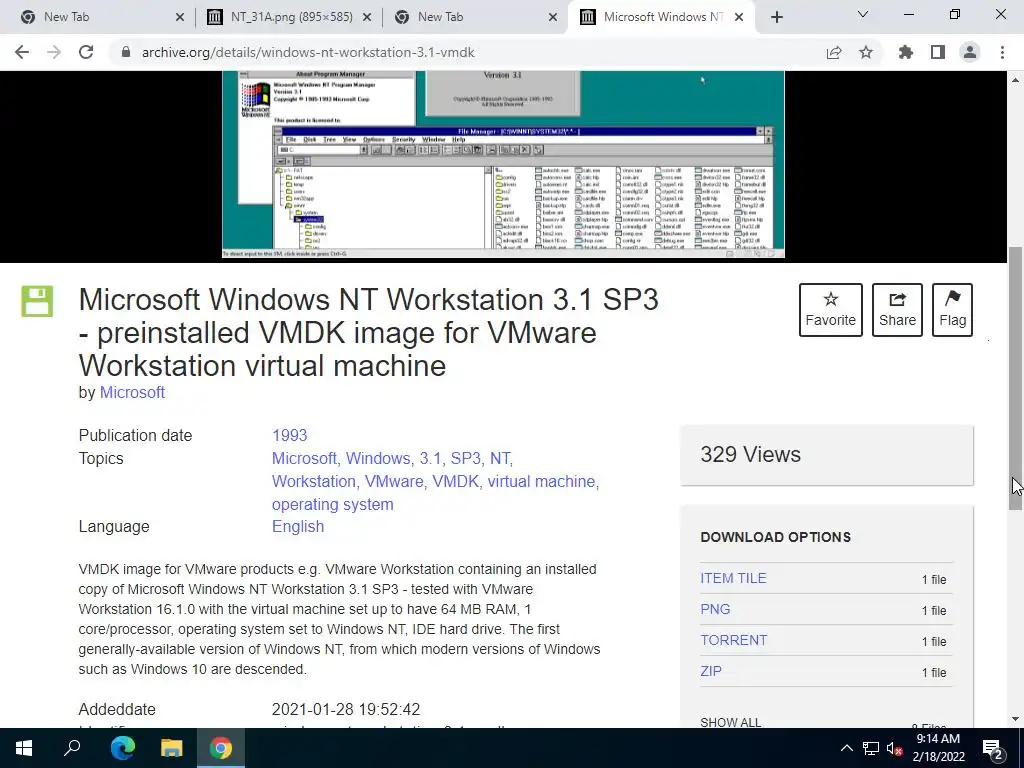Screen dimensions: 1024x768
Task: Open the network status tray icon
Action: coord(871,748)
